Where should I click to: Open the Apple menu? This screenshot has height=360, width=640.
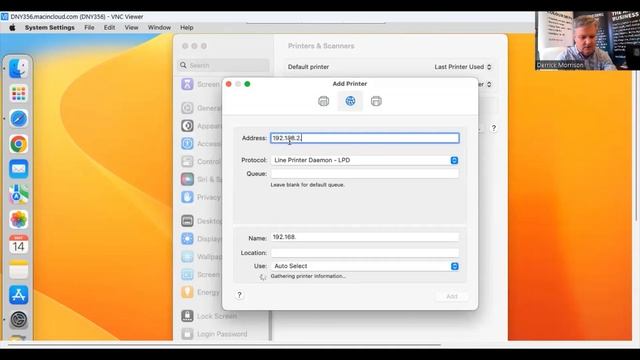[12, 28]
